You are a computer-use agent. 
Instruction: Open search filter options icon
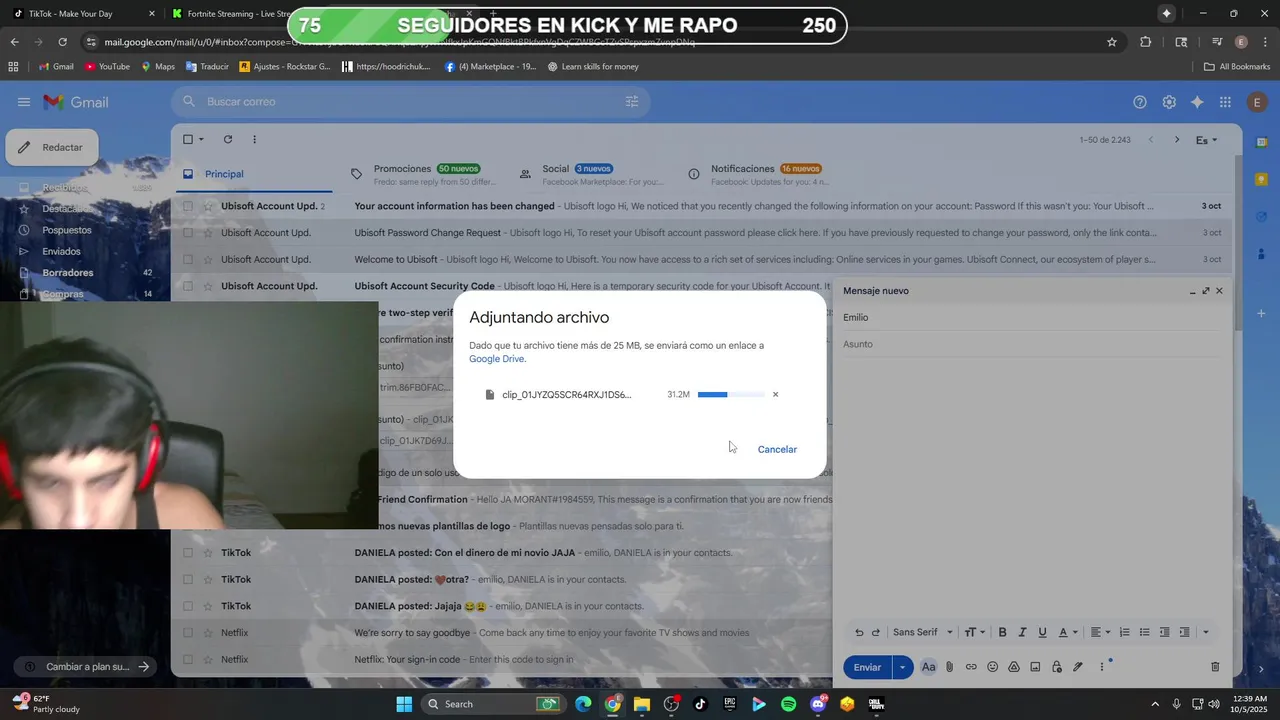coord(632,102)
